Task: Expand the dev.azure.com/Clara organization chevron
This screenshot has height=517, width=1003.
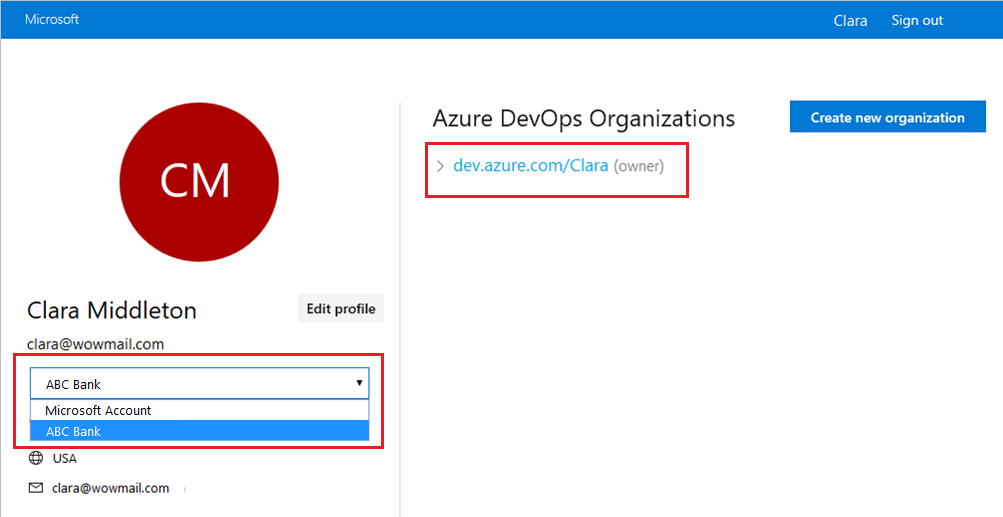Action: click(440, 166)
